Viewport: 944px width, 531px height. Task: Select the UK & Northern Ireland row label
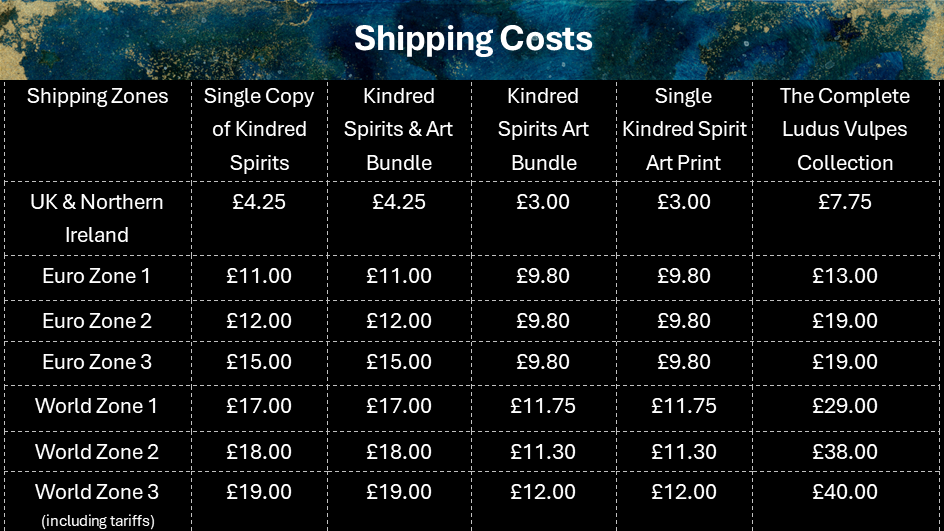97,218
